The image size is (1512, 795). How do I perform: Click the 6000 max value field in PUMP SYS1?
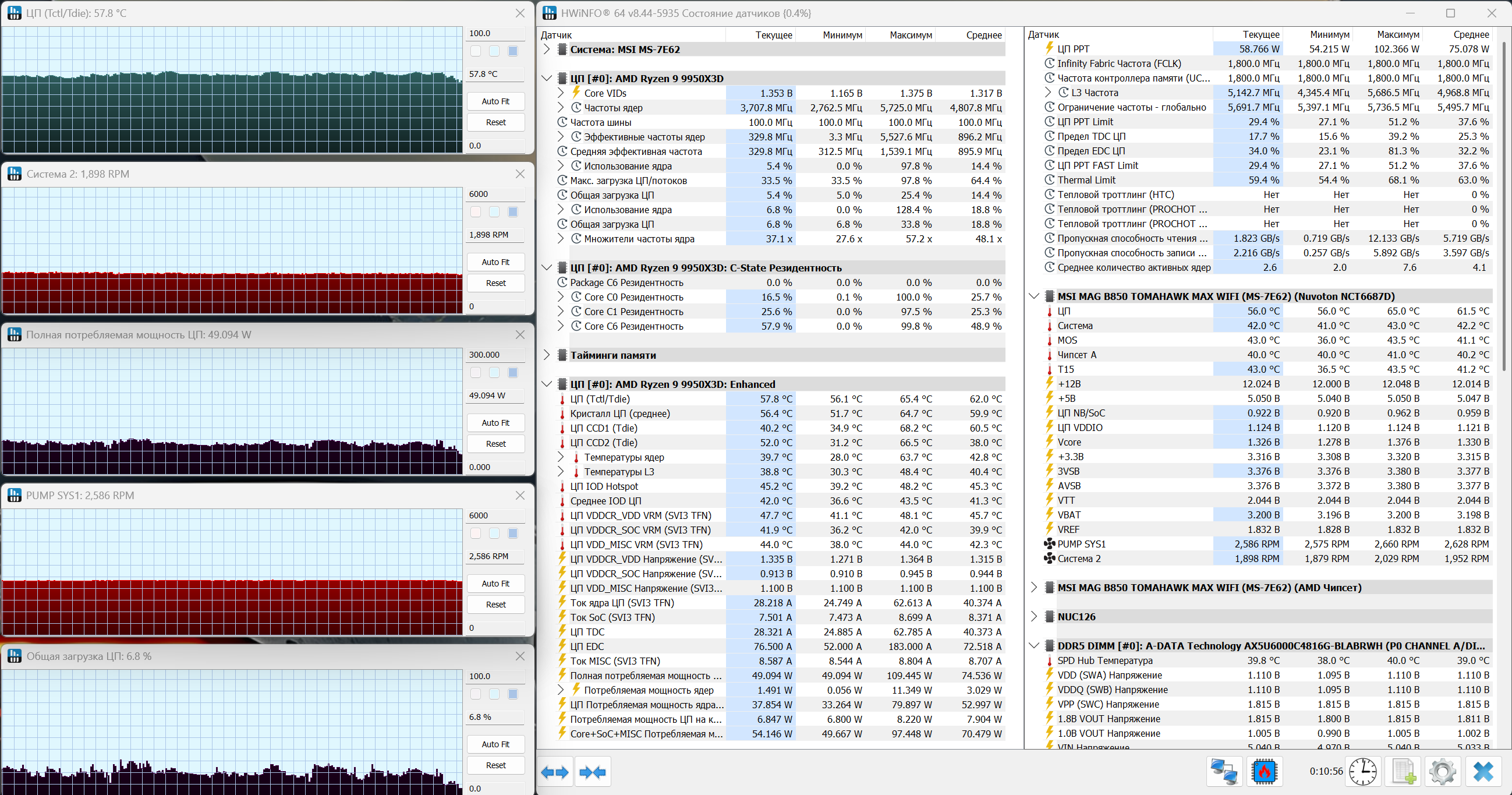point(495,515)
